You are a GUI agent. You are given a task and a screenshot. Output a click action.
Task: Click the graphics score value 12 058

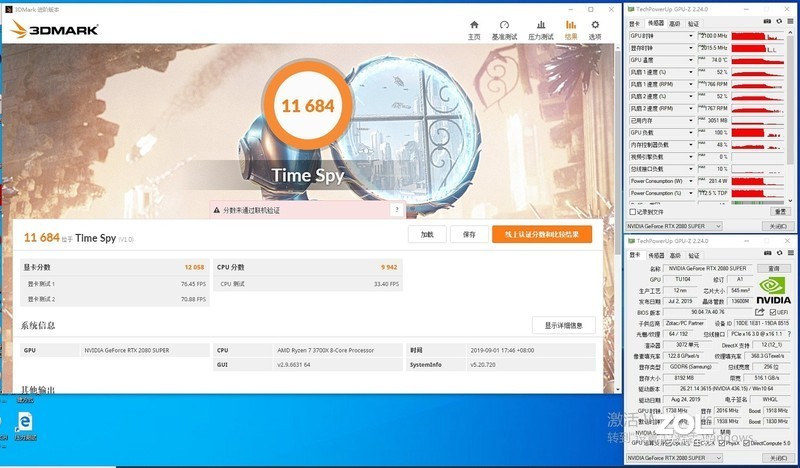(194, 267)
